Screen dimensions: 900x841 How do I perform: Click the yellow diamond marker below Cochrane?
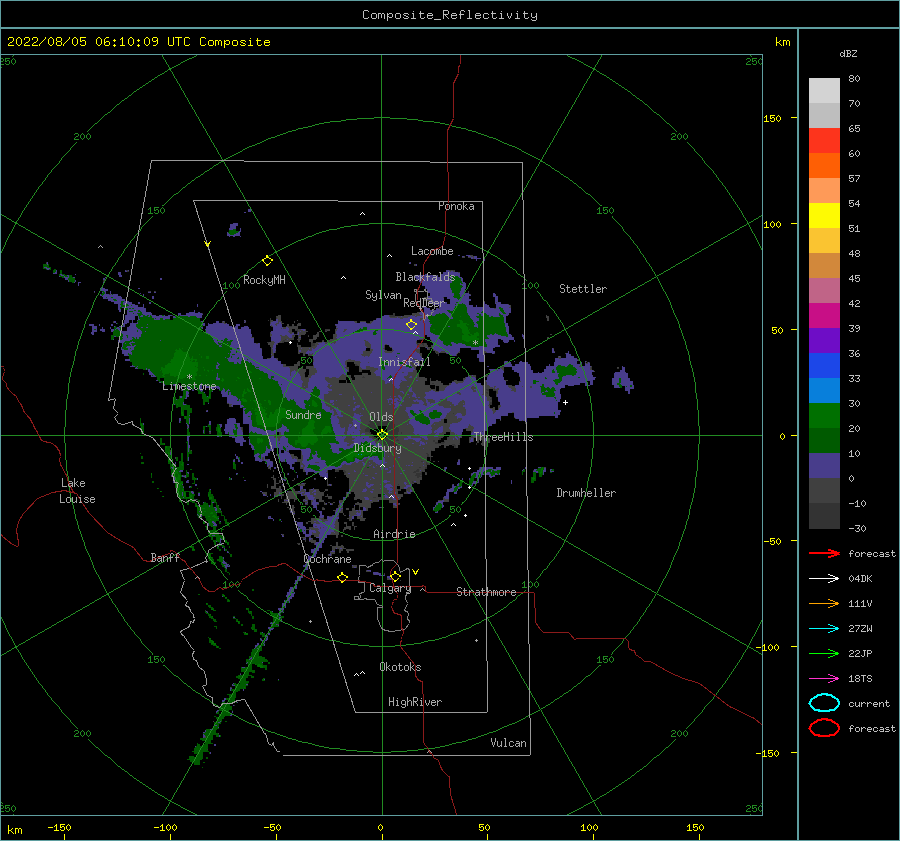pos(342,578)
